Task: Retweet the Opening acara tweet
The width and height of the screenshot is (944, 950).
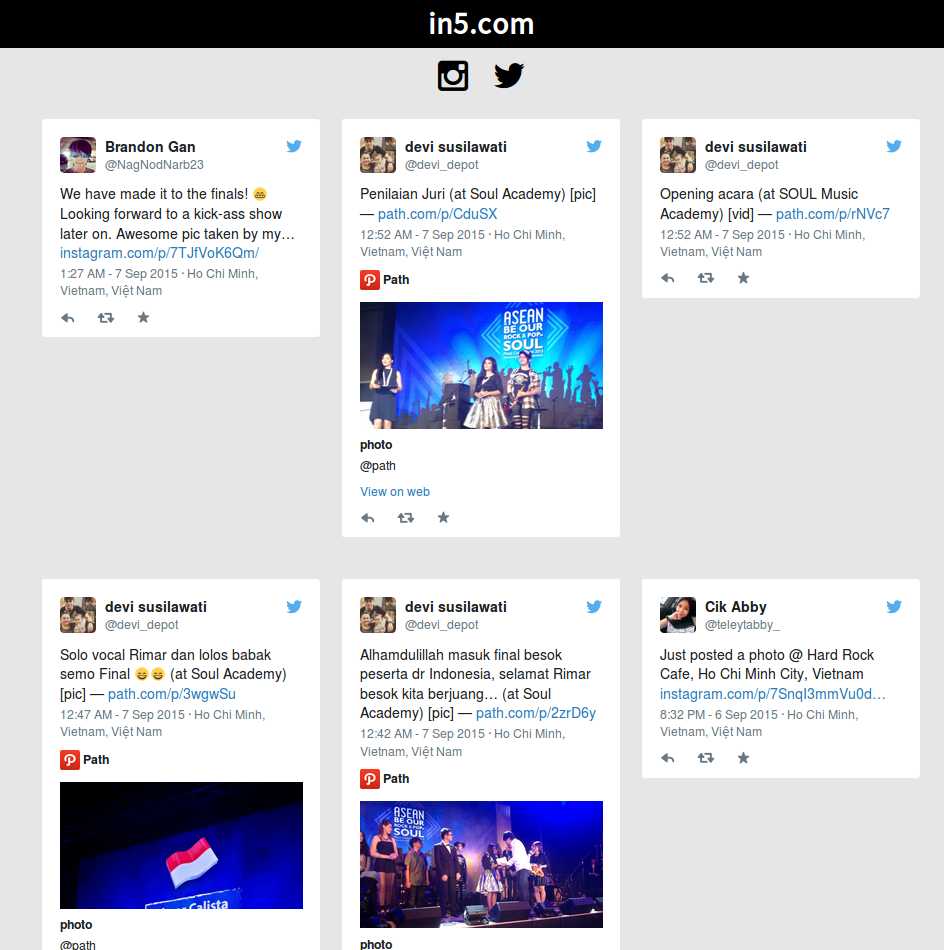Action: click(x=706, y=278)
